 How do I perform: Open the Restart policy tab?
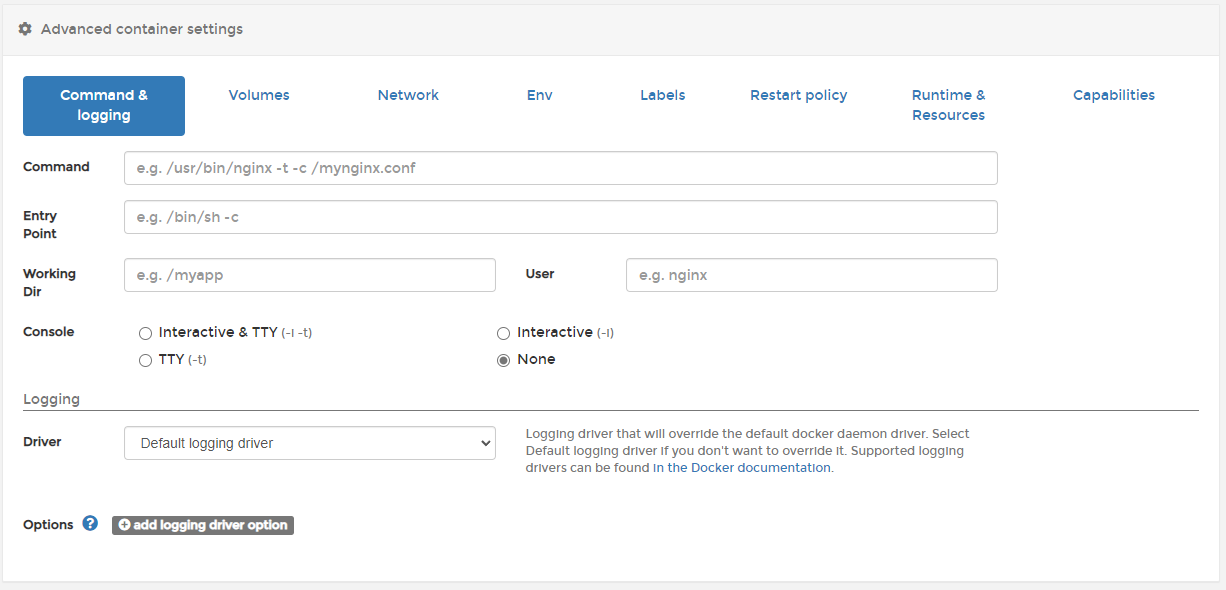tap(798, 95)
